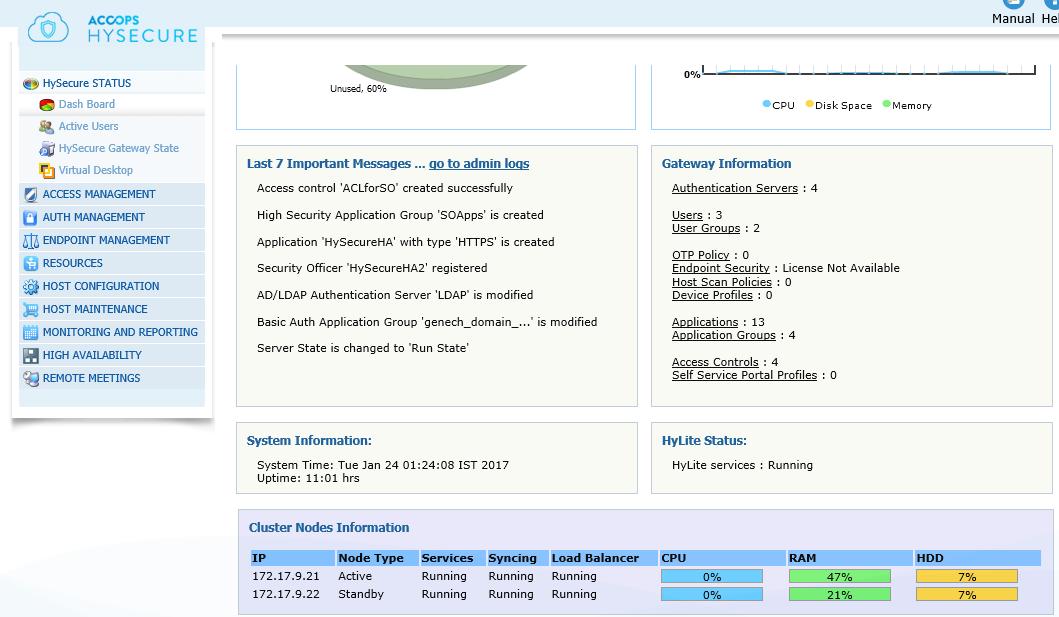The width and height of the screenshot is (1059, 617).
Task: Click the message about Security Officer 'HySecureHA2'
Action: pos(372,268)
